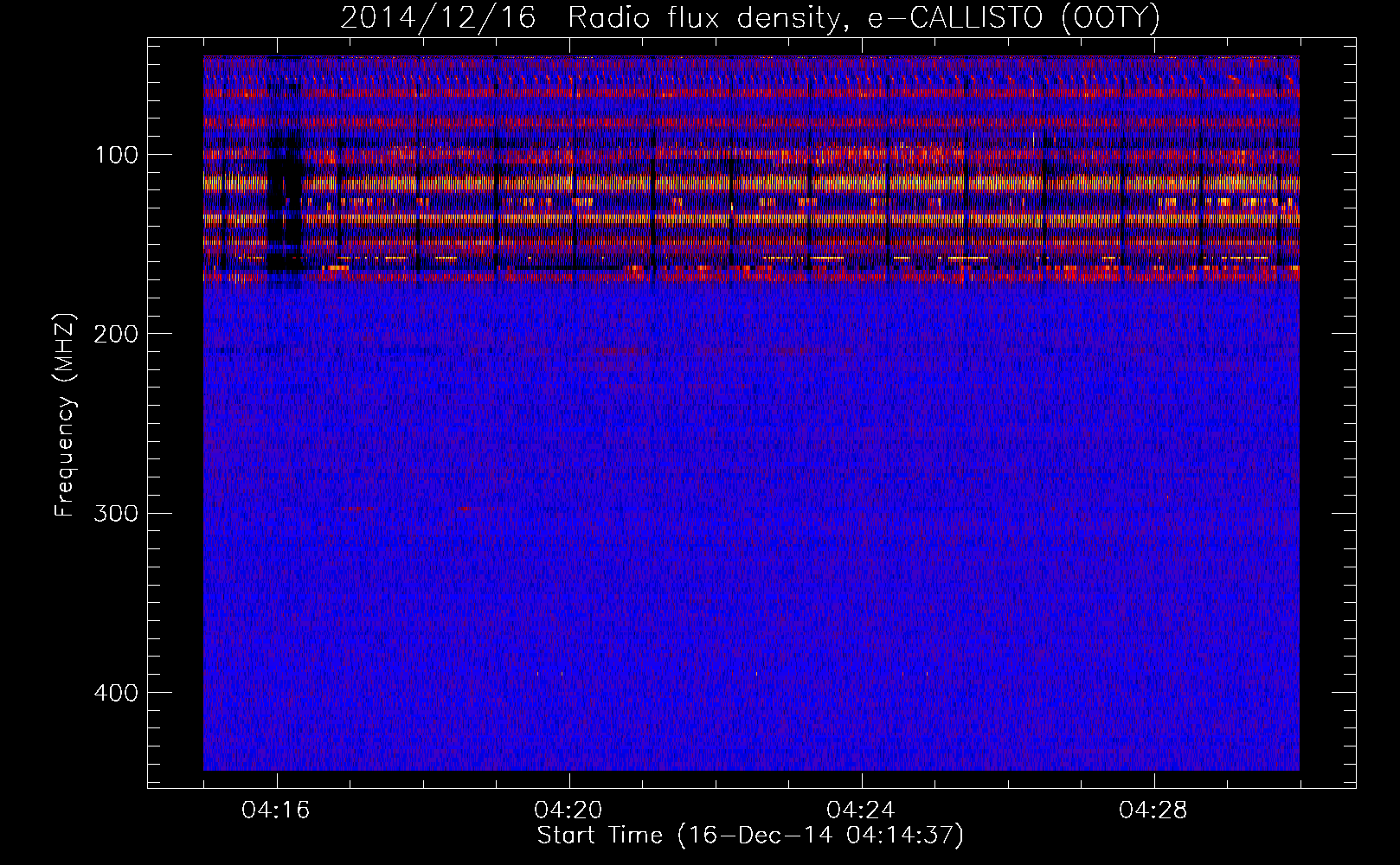Viewport: 1400px width, 865px height.
Task: Click the 04:16 time tick label
Action: 277,811
